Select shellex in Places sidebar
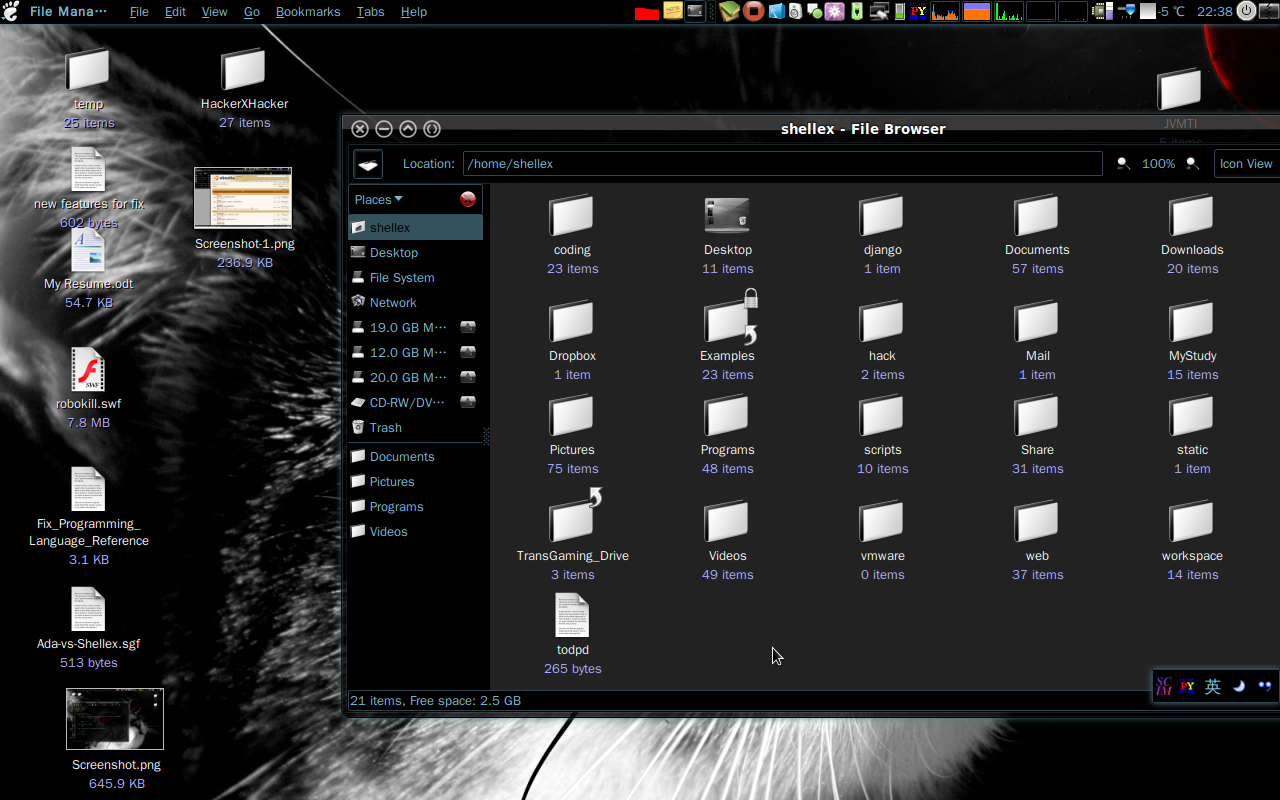The height and width of the screenshot is (800, 1280). 415,227
